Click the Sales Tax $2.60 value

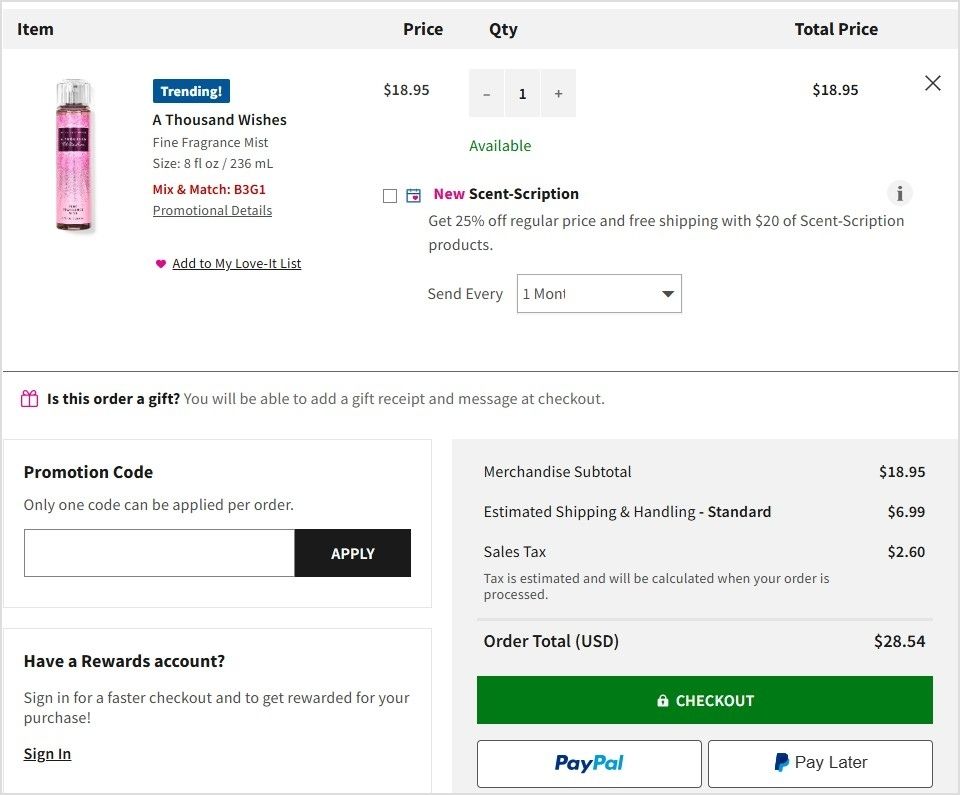906,552
